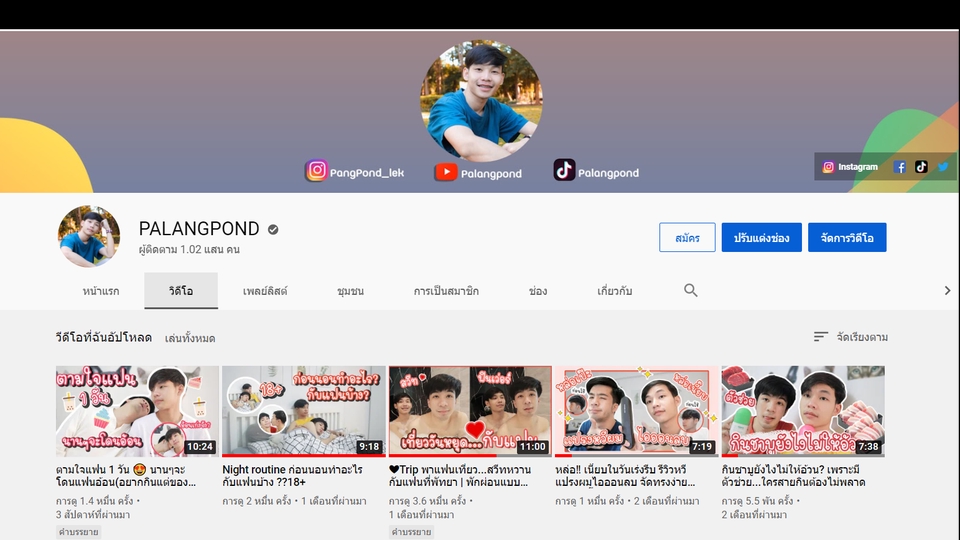Screen dimensions: 960x540
Task: Click the verified badge next to PALANGPOND
Action: (x=273, y=229)
